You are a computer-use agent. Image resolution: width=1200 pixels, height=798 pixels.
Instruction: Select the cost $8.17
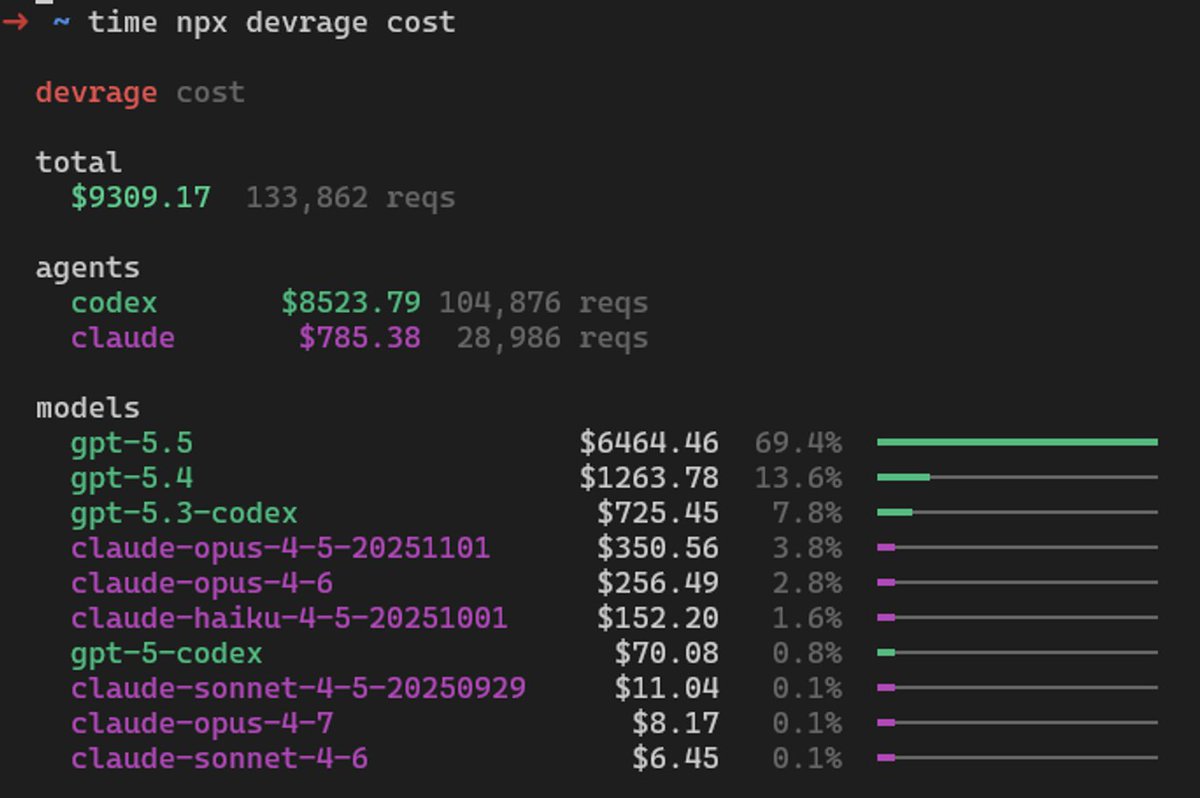coord(676,723)
